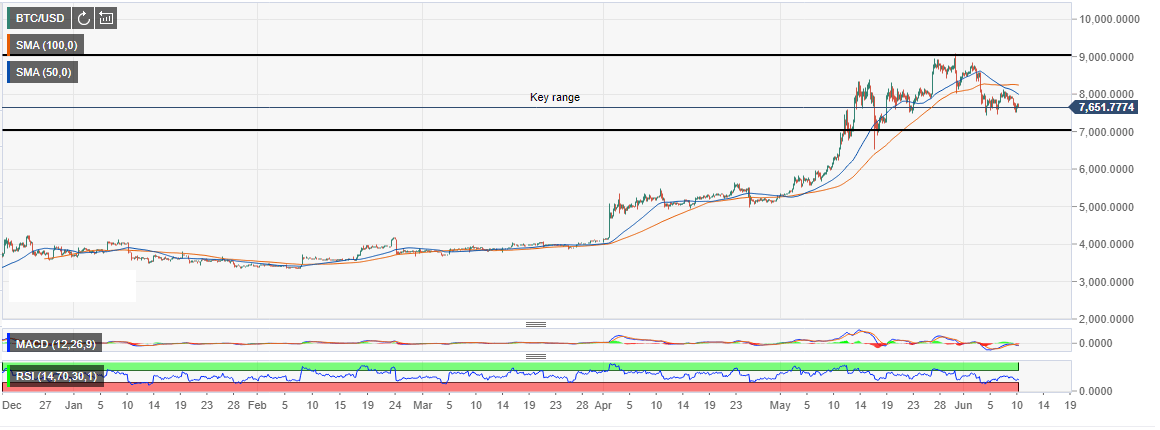Screen dimensions: 1160x430
Task: Click the 10,000.0000 price axis label
Action: pos(1111,20)
